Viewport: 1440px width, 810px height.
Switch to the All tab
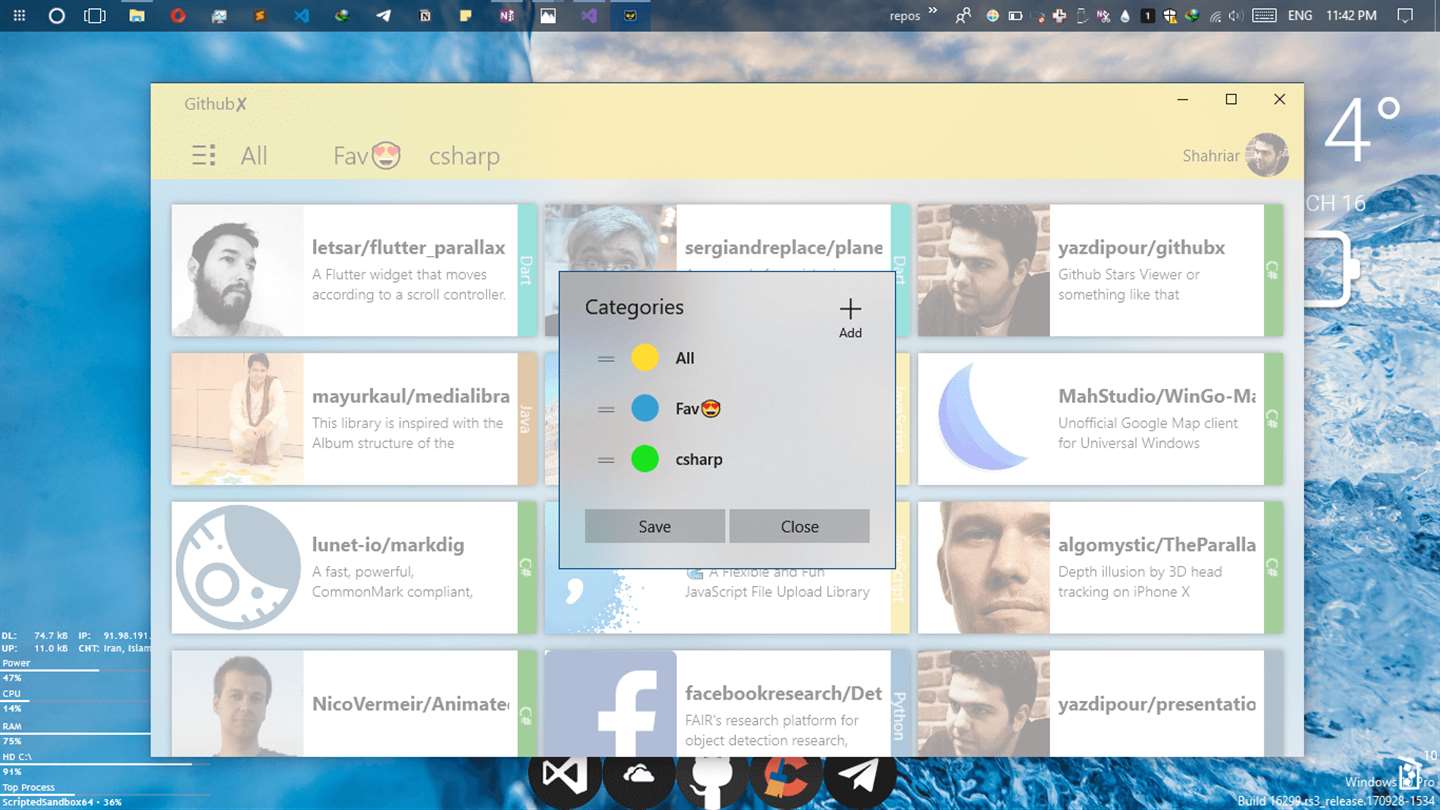(x=254, y=156)
